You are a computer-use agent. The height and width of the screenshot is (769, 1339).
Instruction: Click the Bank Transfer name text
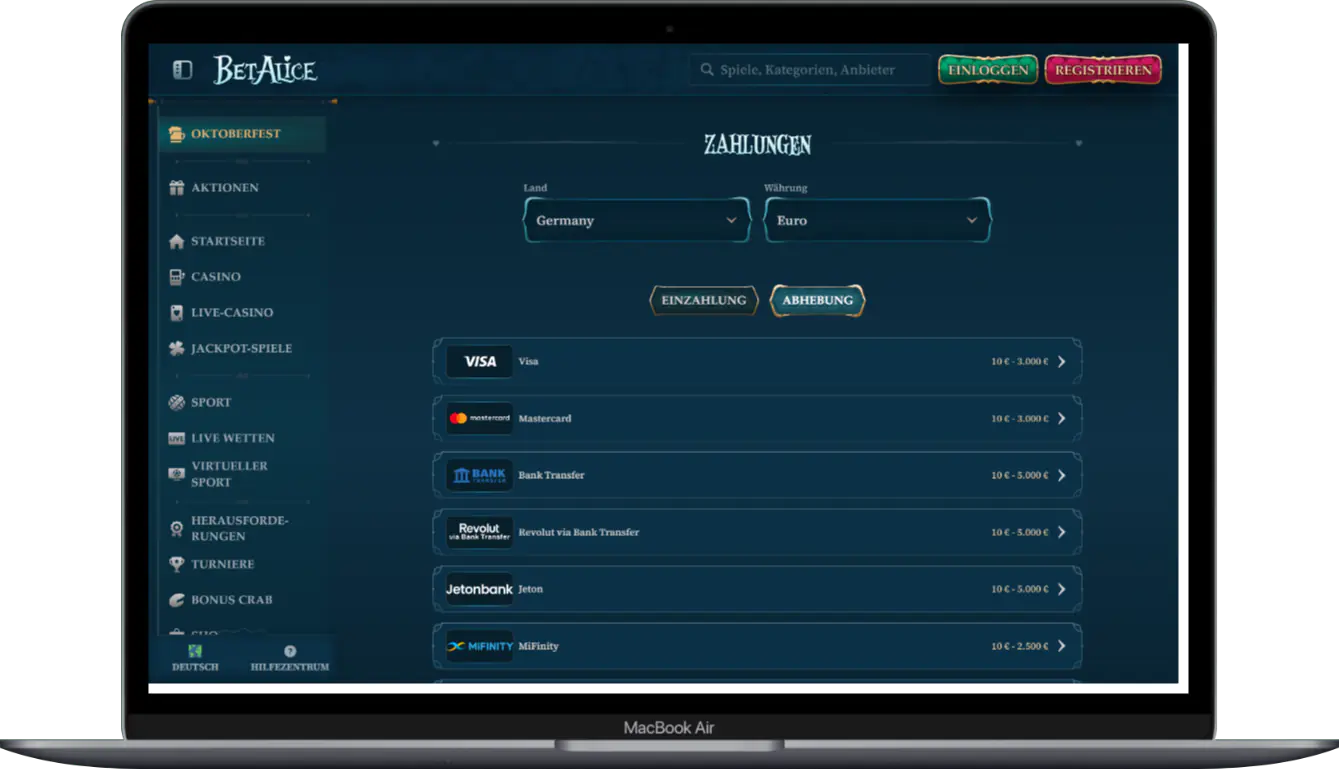coord(551,476)
